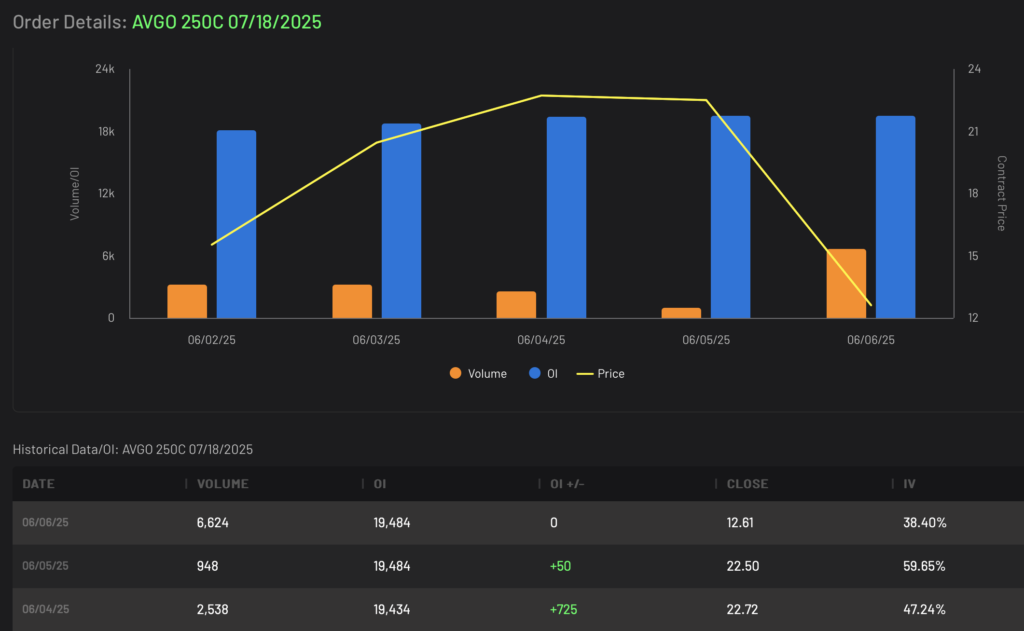Select IV value 59.65%

click(x=924, y=566)
